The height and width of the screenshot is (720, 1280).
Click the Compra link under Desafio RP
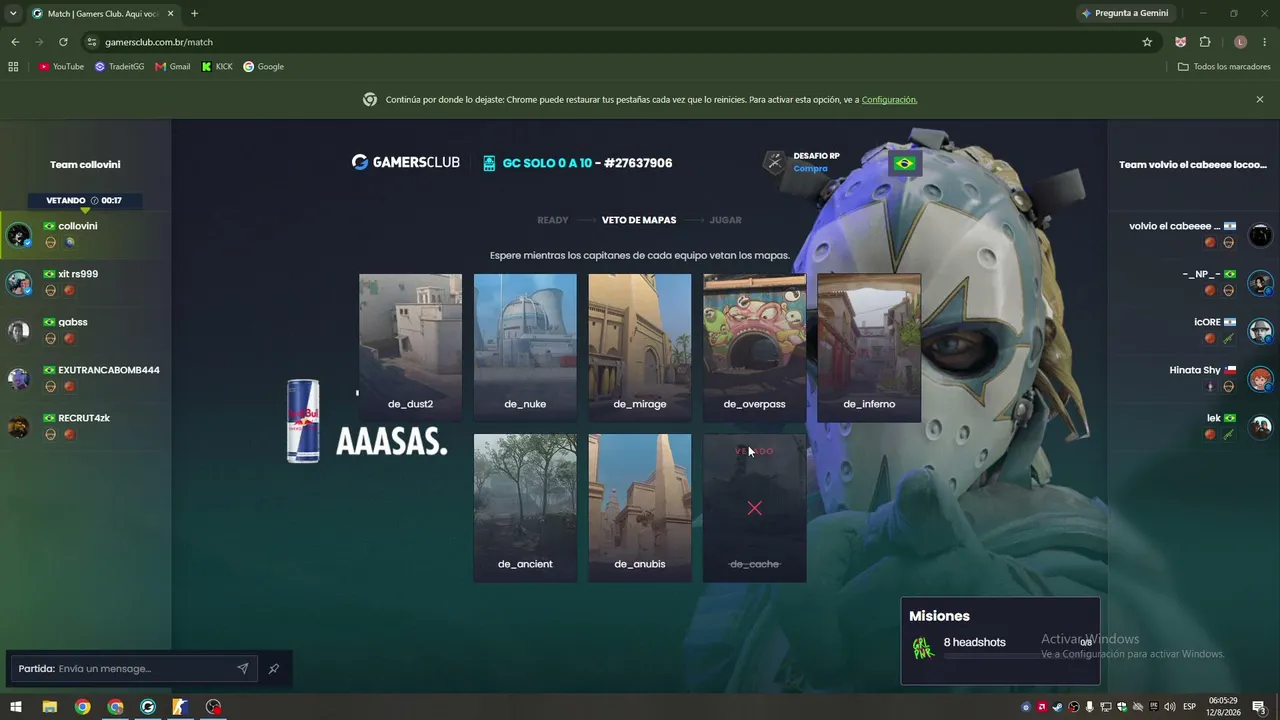click(x=811, y=169)
